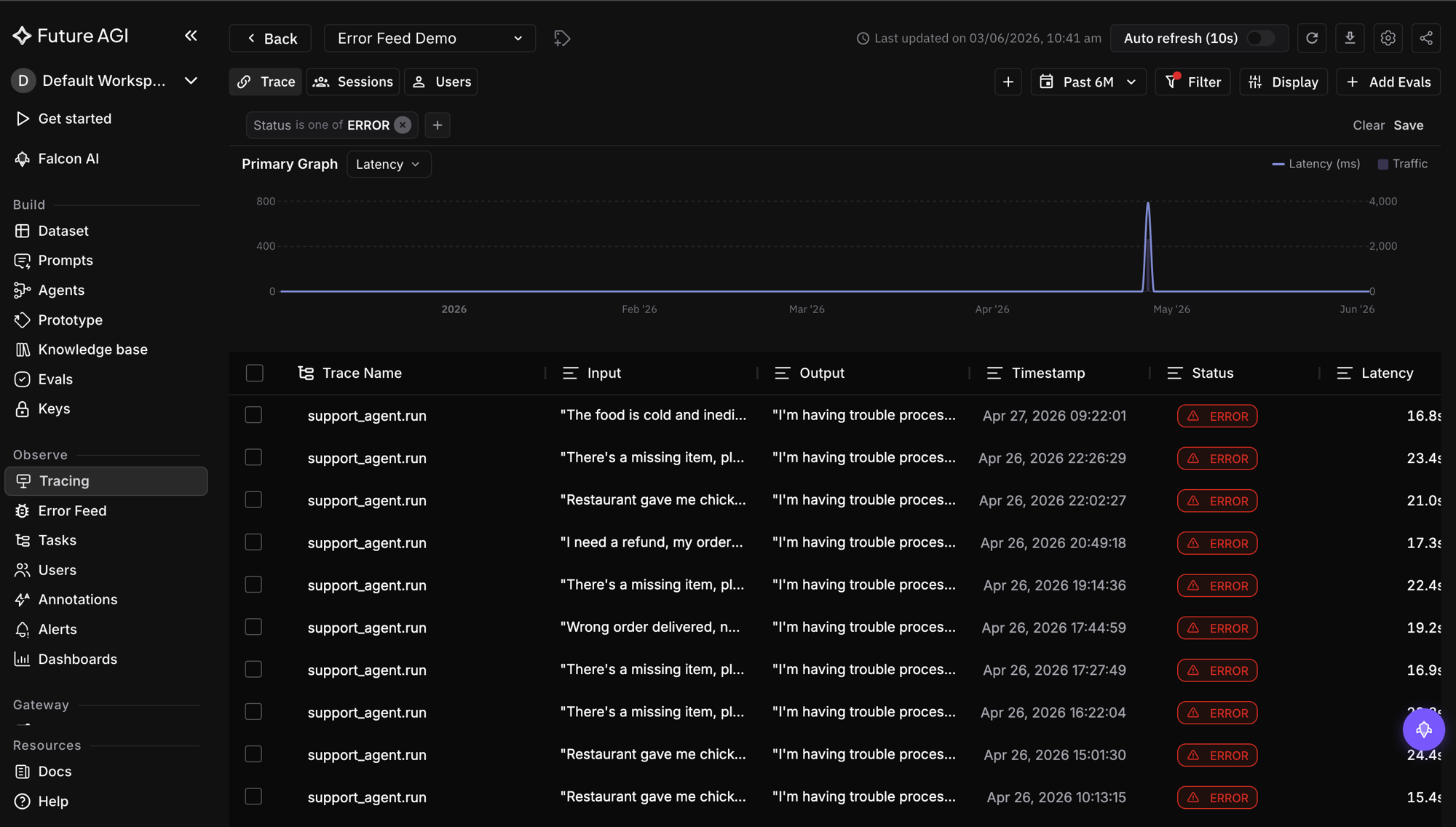Select Tracing in Observe menu
This screenshot has height=827, width=1456.
click(106, 481)
